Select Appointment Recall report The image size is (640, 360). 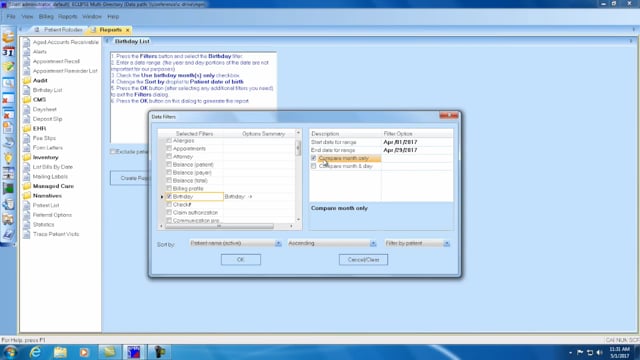point(56,61)
